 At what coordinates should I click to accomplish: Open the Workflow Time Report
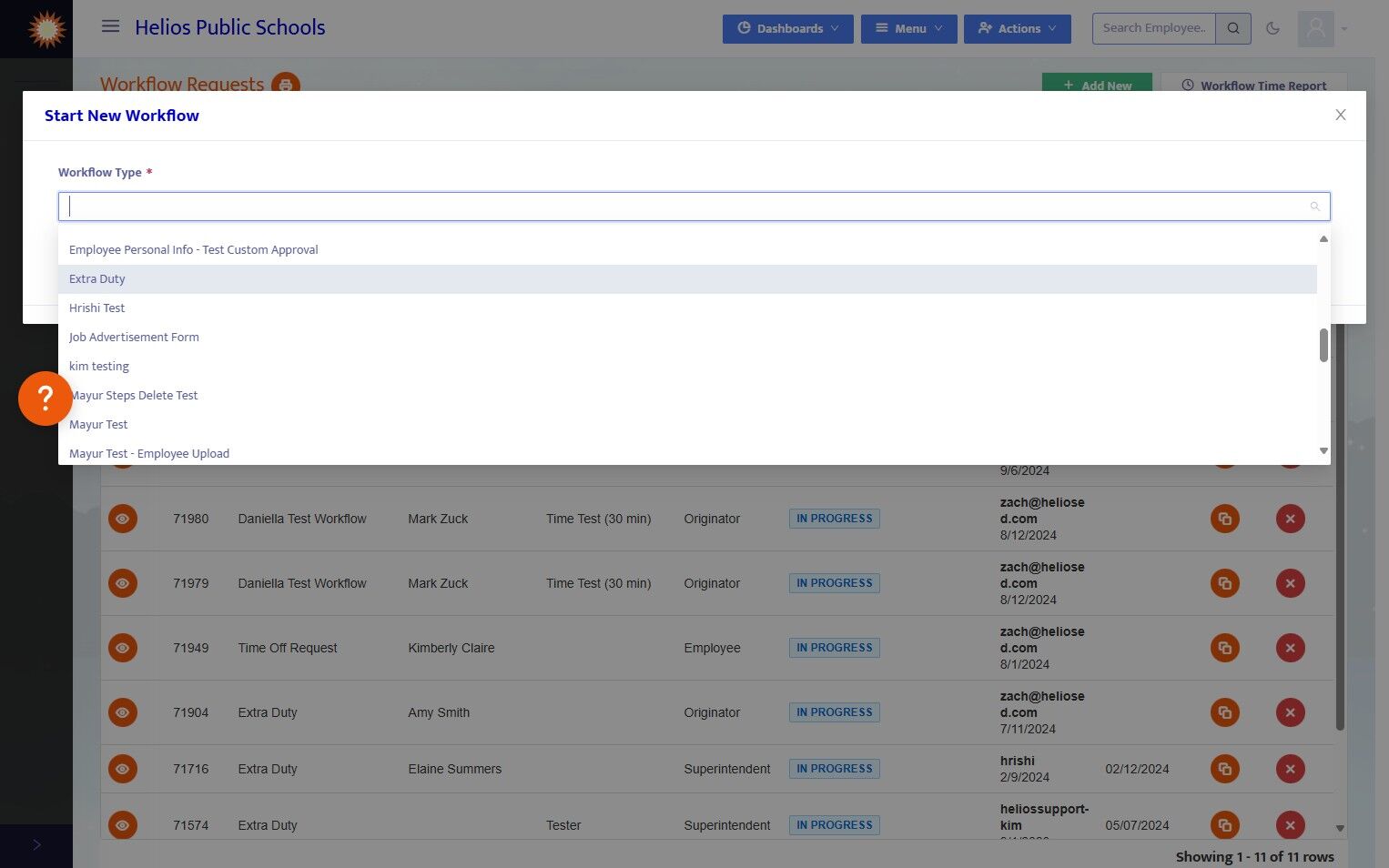(1253, 83)
